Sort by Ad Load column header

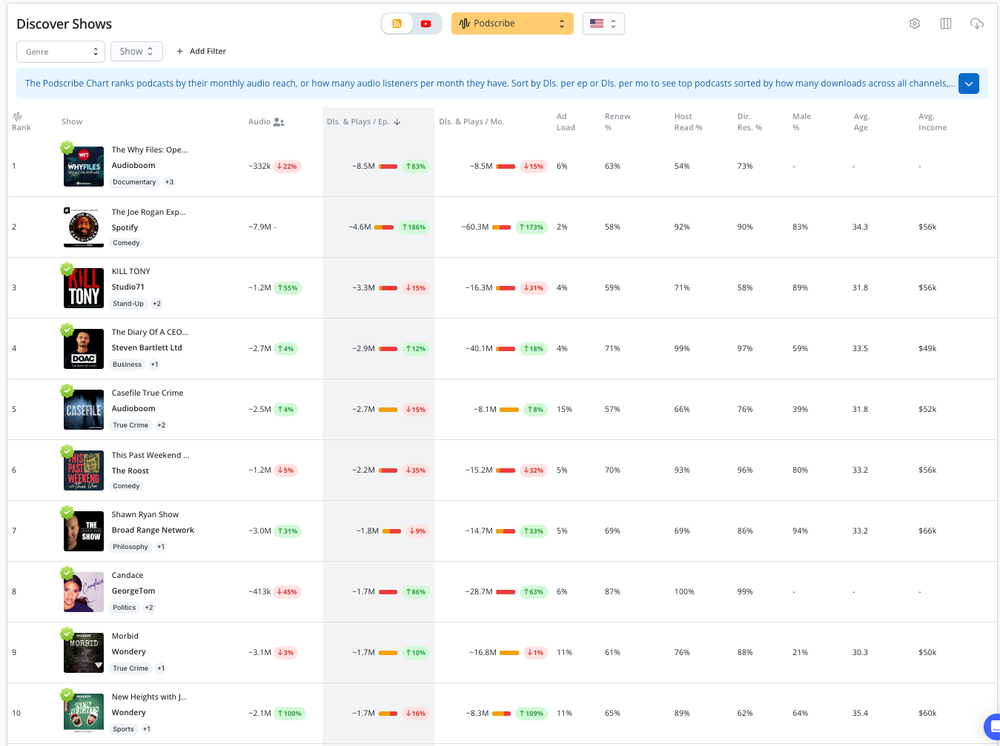click(x=566, y=122)
